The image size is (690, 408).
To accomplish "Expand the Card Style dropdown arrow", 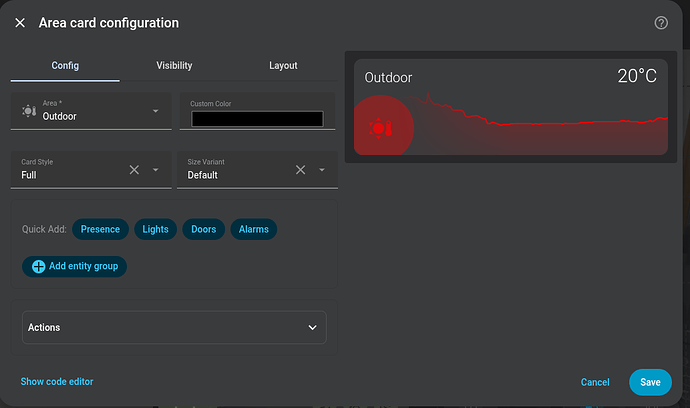I will click(155, 170).
